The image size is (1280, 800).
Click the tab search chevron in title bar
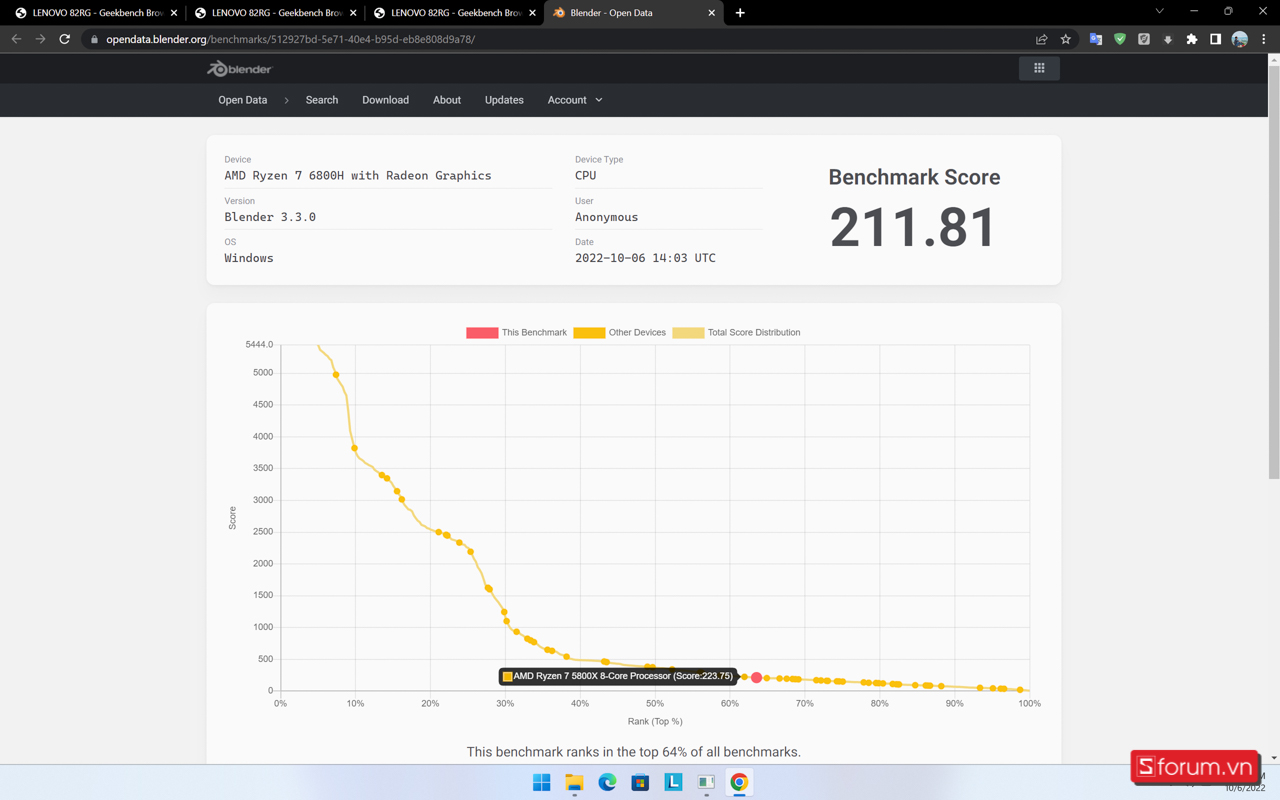tap(1159, 11)
